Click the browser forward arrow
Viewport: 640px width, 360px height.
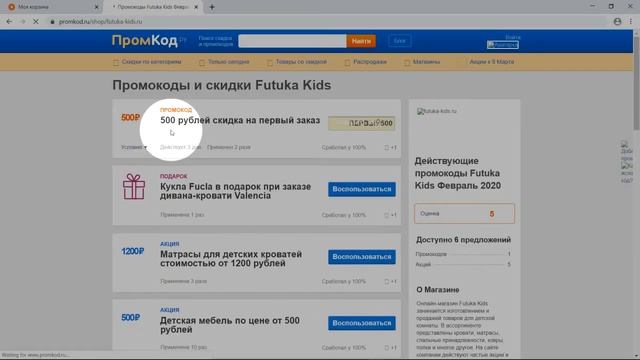(22, 22)
